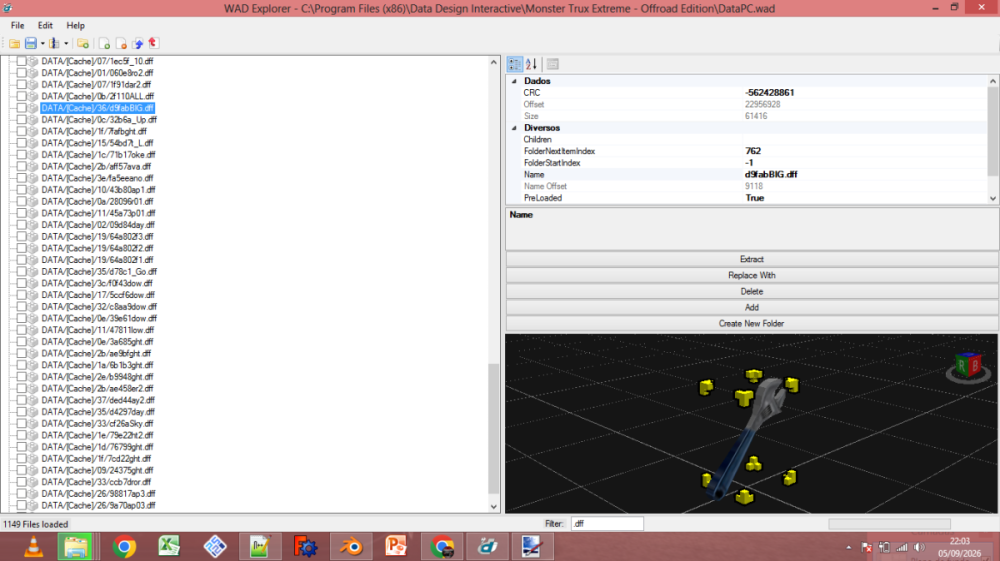Click the file with orange mark toolbar icon
The image size is (1000, 561).
(x=121, y=44)
